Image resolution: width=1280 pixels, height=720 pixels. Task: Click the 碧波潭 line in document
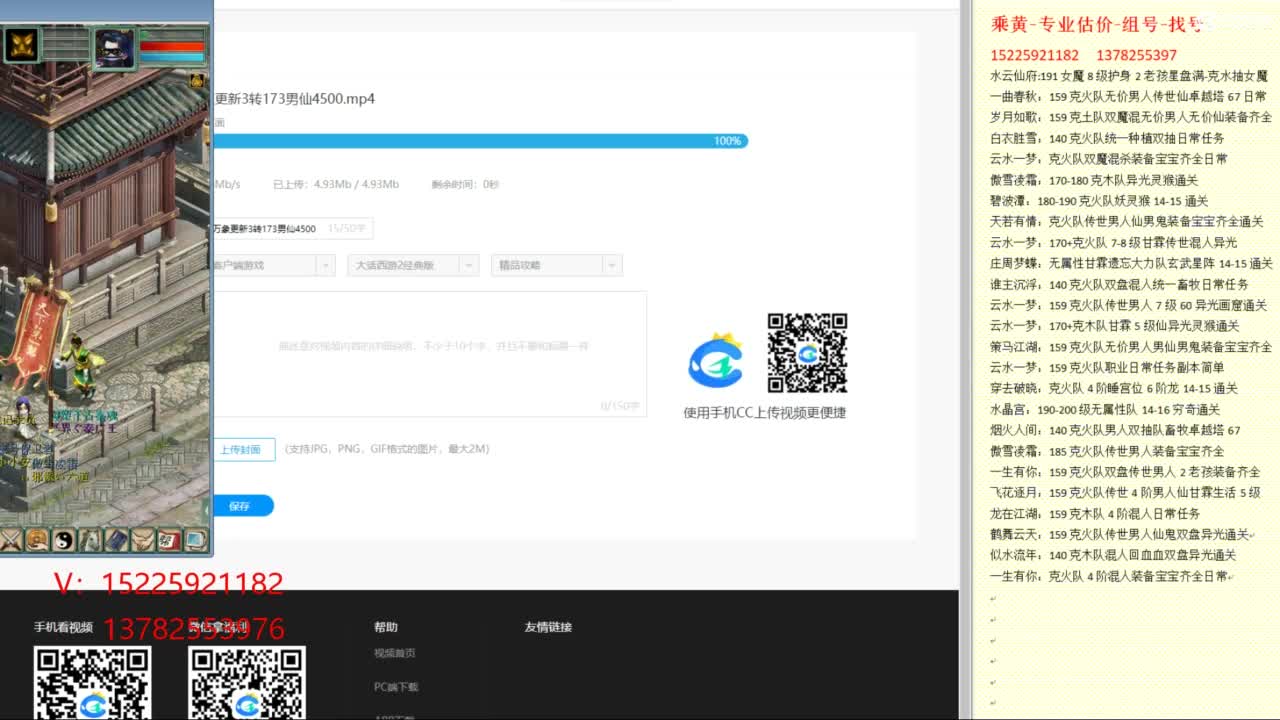(1099, 201)
